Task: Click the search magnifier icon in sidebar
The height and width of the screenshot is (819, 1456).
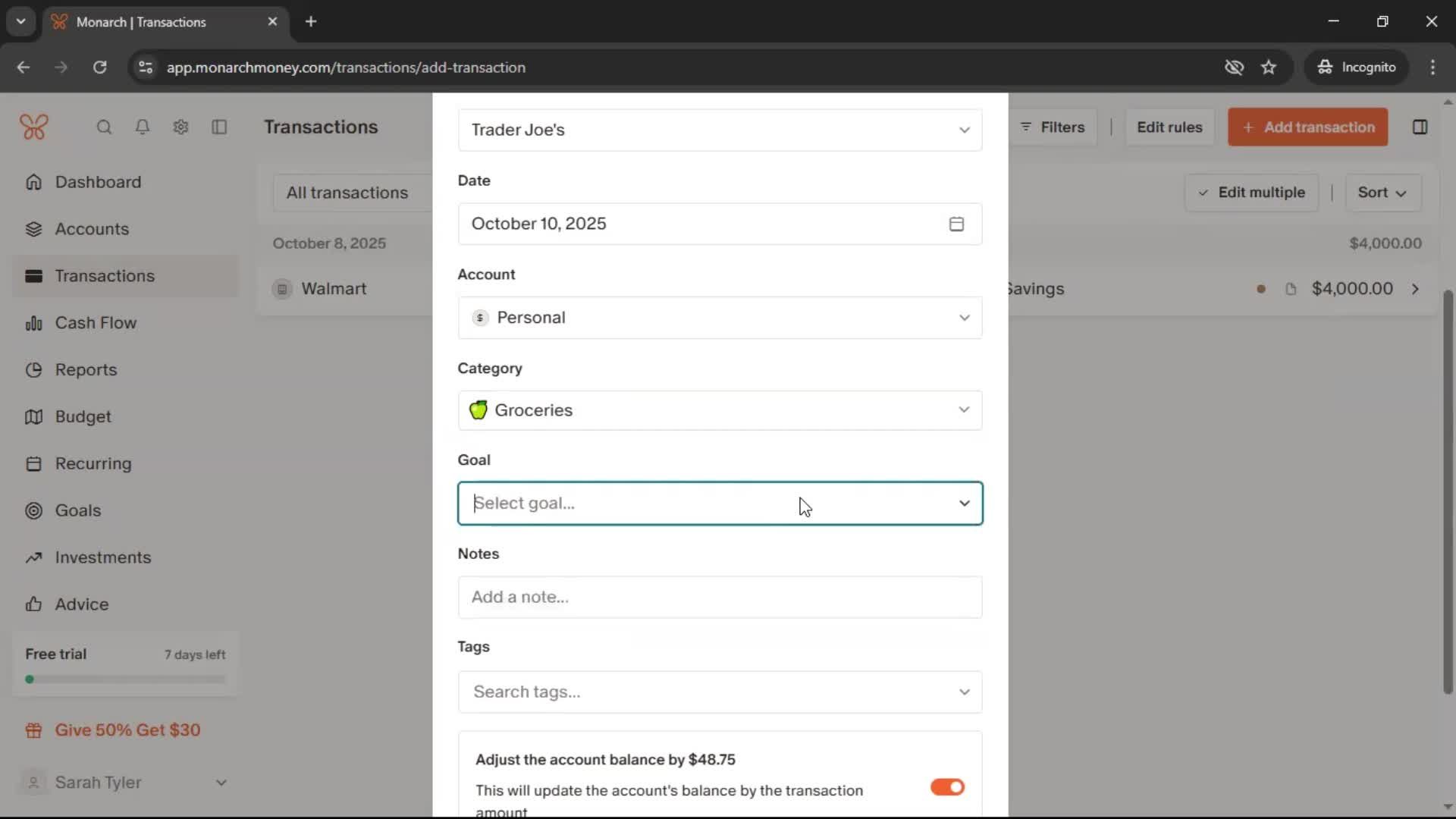Action: 104,127
